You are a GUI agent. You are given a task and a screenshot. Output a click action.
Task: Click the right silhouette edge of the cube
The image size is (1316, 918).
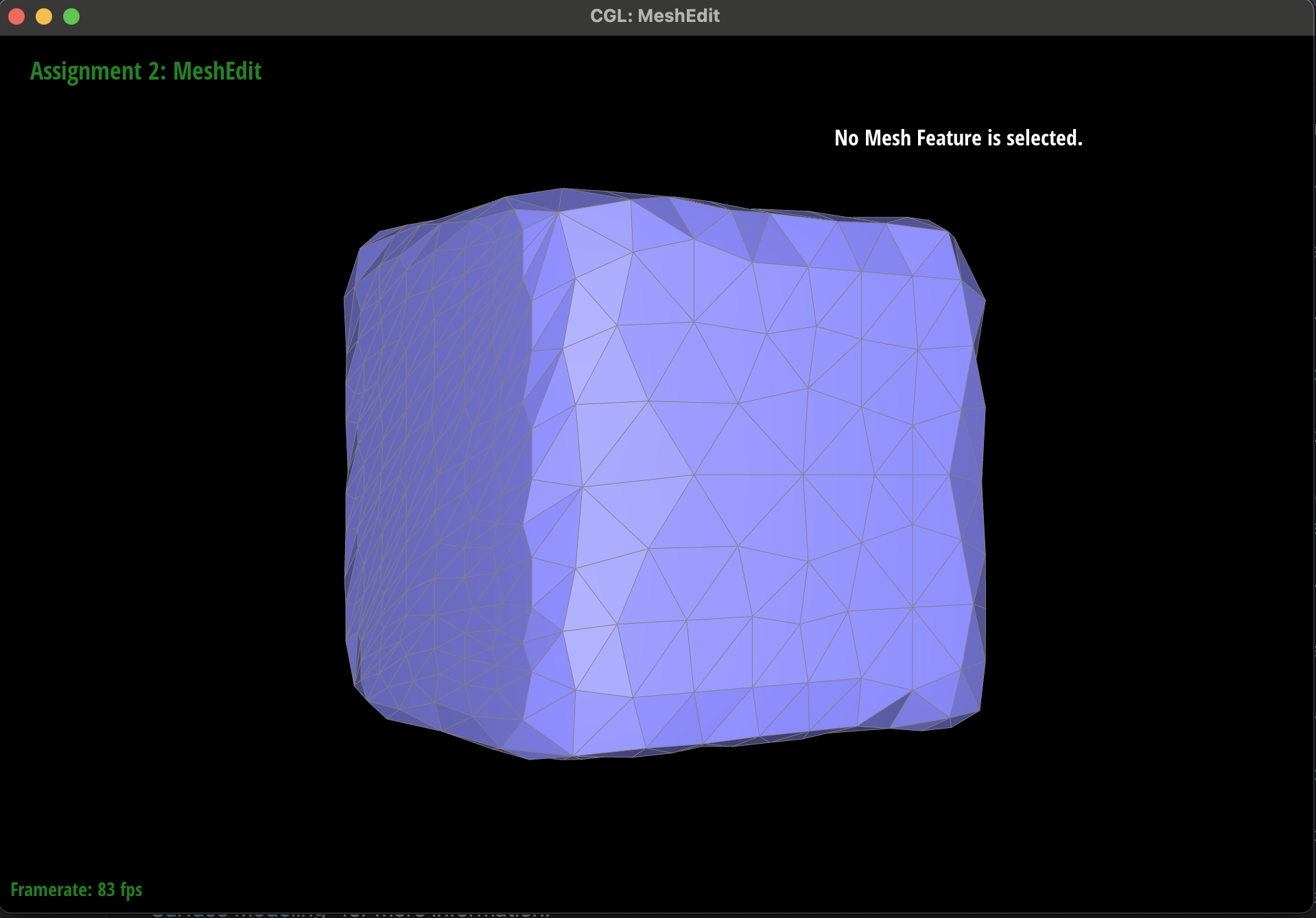pyautogui.click(x=983, y=480)
